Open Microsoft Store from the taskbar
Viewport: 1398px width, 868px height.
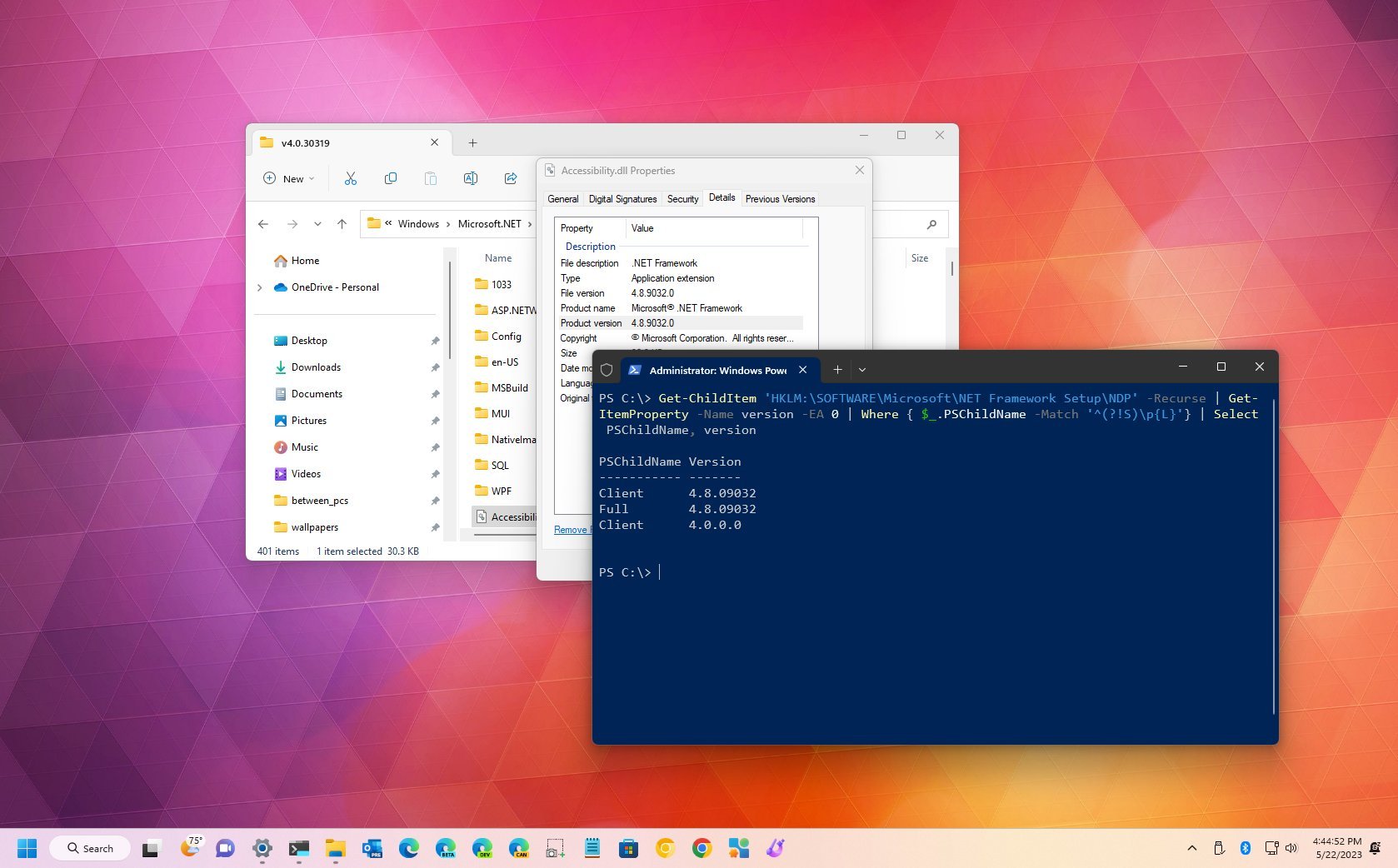click(x=627, y=848)
